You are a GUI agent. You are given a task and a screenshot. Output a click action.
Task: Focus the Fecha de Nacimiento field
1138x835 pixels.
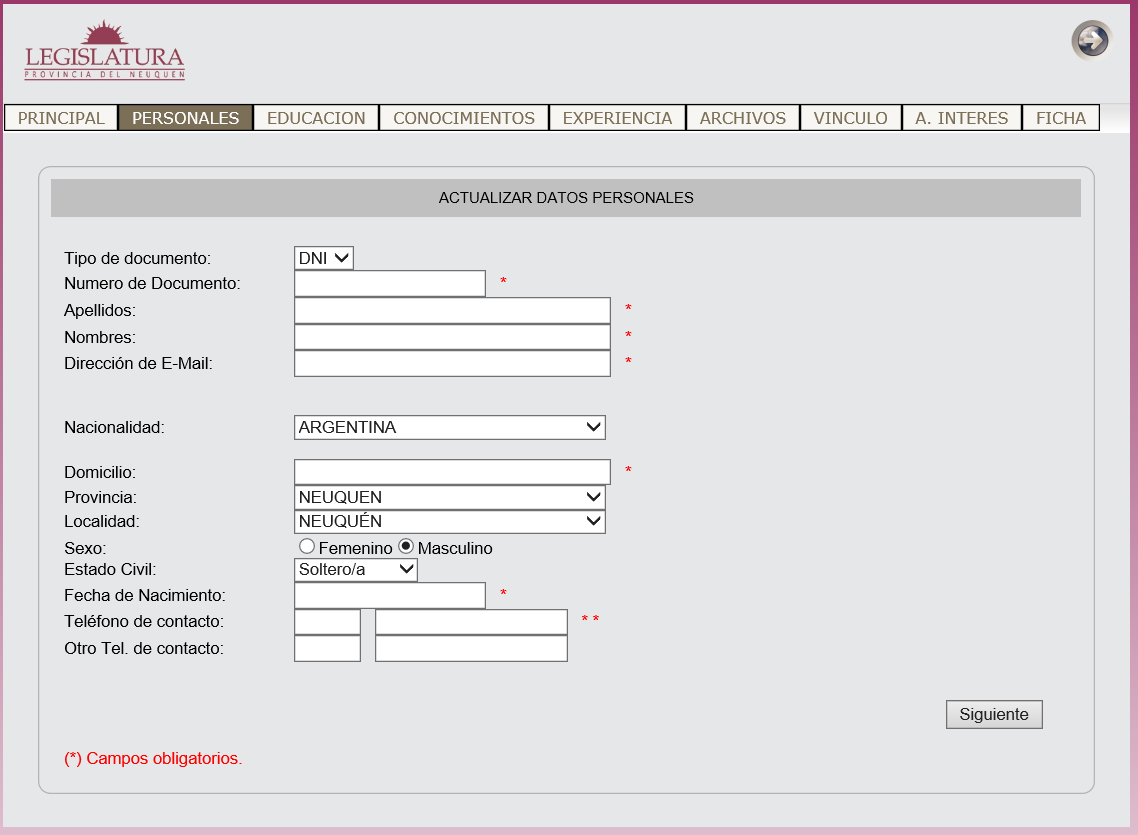click(x=390, y=596)
